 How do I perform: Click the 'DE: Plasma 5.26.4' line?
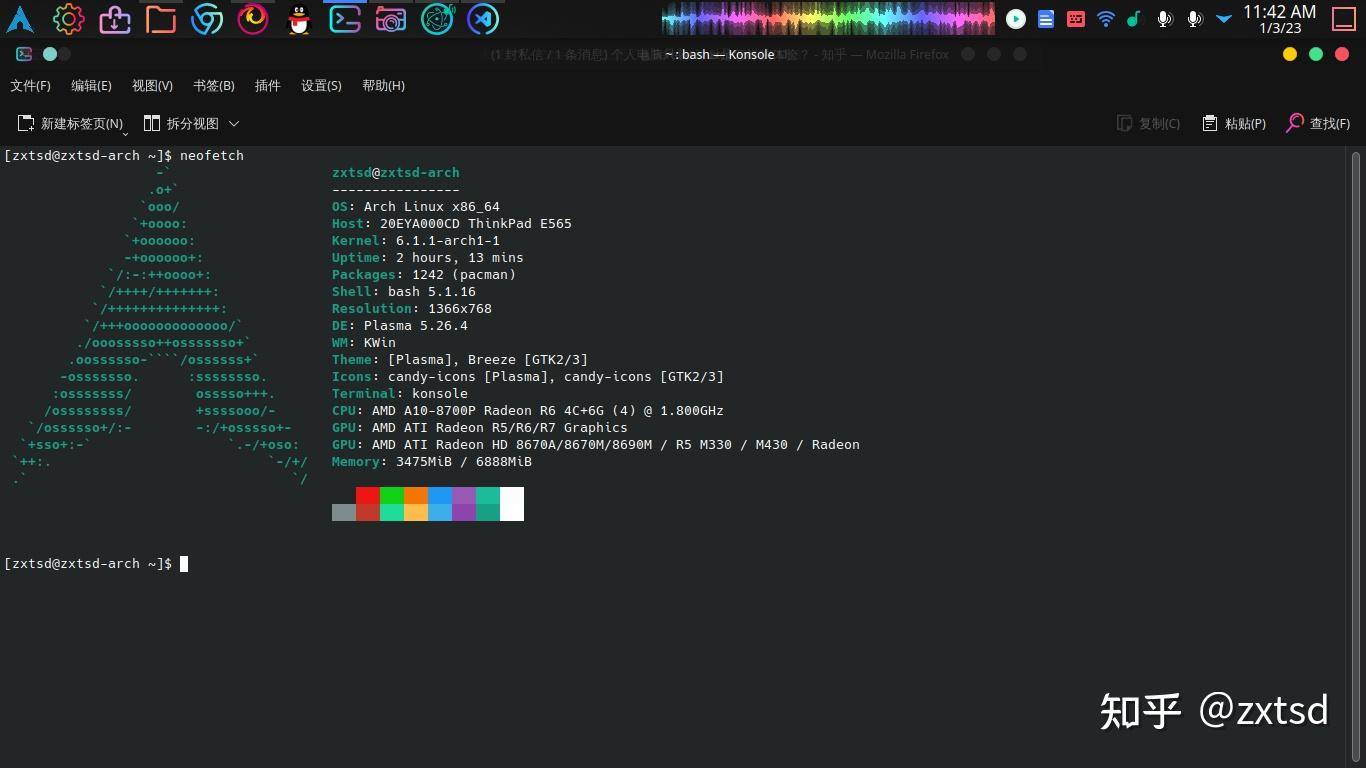[x=400, y=326]
